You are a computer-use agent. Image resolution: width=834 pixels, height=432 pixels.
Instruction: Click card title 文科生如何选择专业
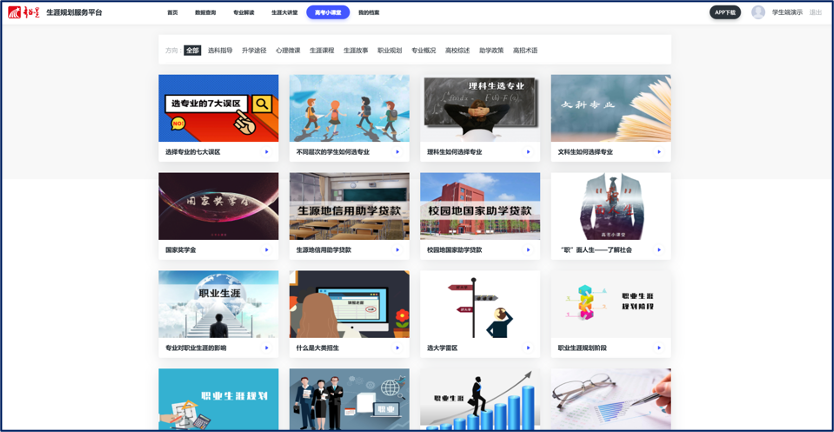[x=586, y=152]
